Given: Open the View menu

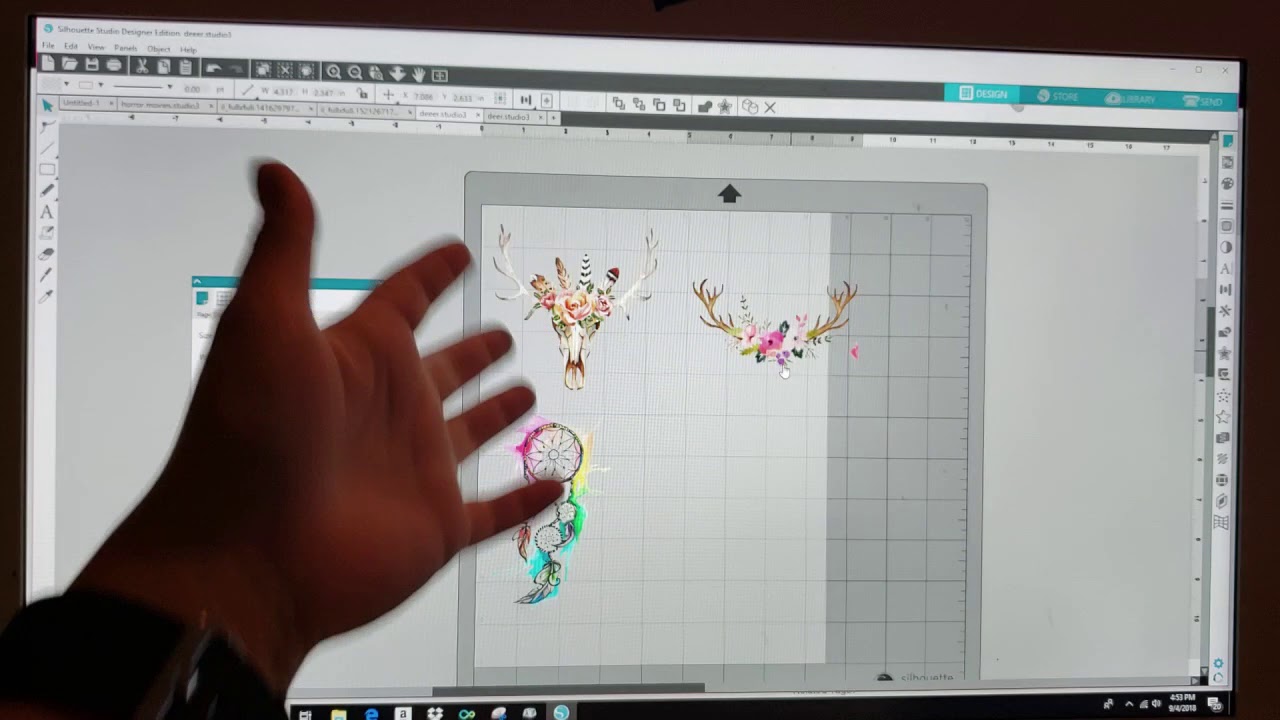Looking at the screenshot, I should [96, 47].
